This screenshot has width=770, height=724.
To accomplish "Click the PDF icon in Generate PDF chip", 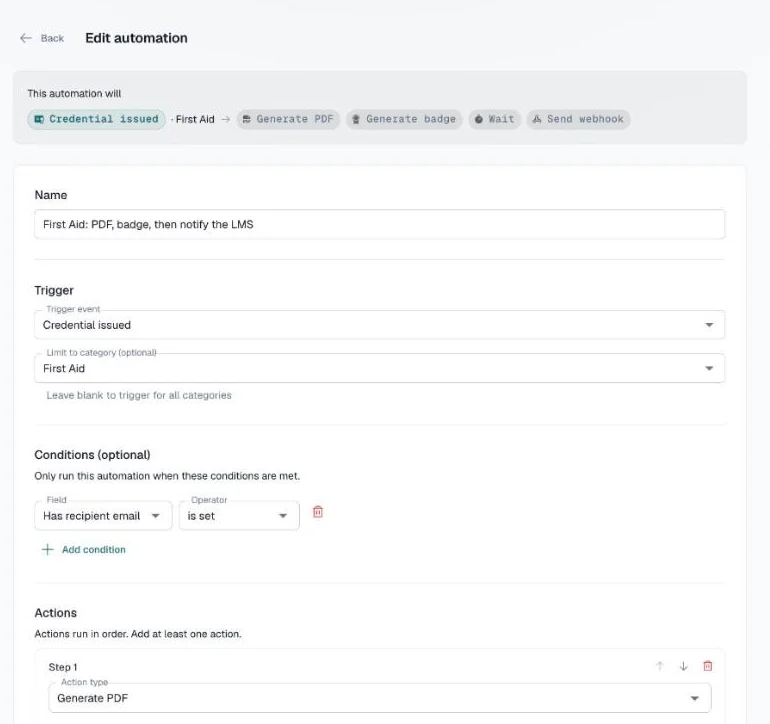I will tap(247, 119).
